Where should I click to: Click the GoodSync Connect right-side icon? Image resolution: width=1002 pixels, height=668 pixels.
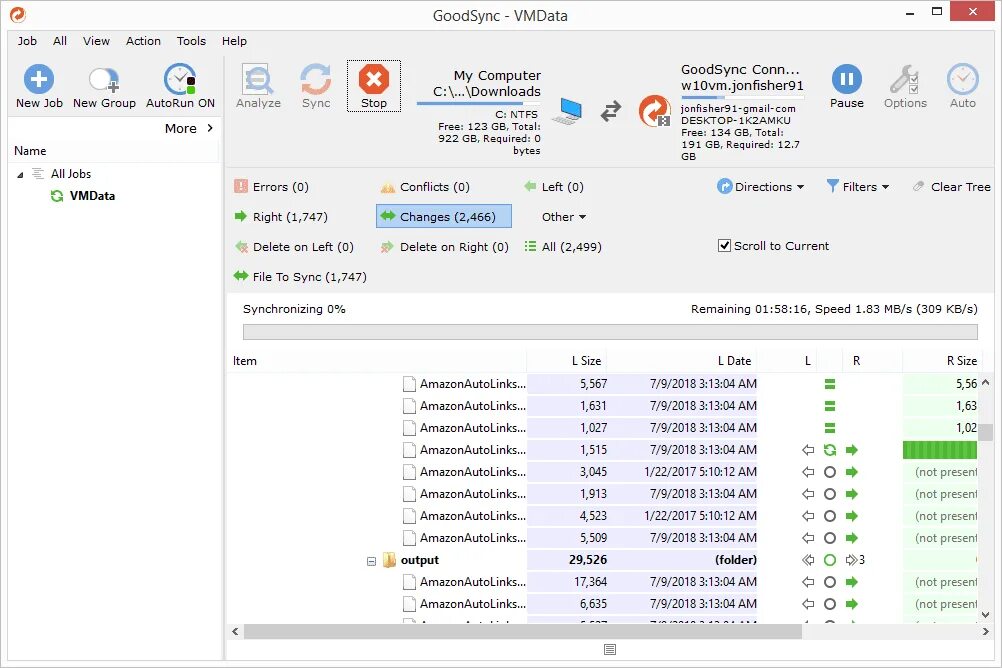pyautogui.click(x=655, y=111)
